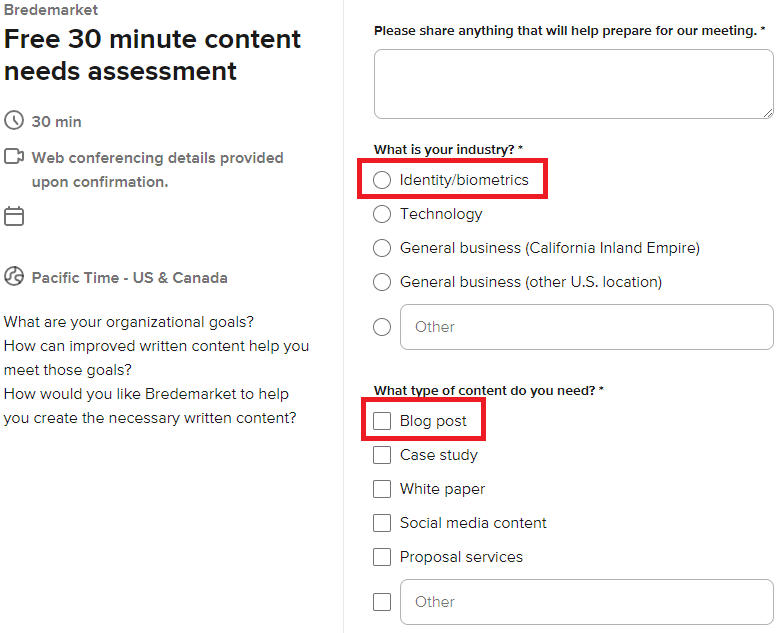Select the Technology radio button
Screen dimensions: 783x633
click(382, 214)
